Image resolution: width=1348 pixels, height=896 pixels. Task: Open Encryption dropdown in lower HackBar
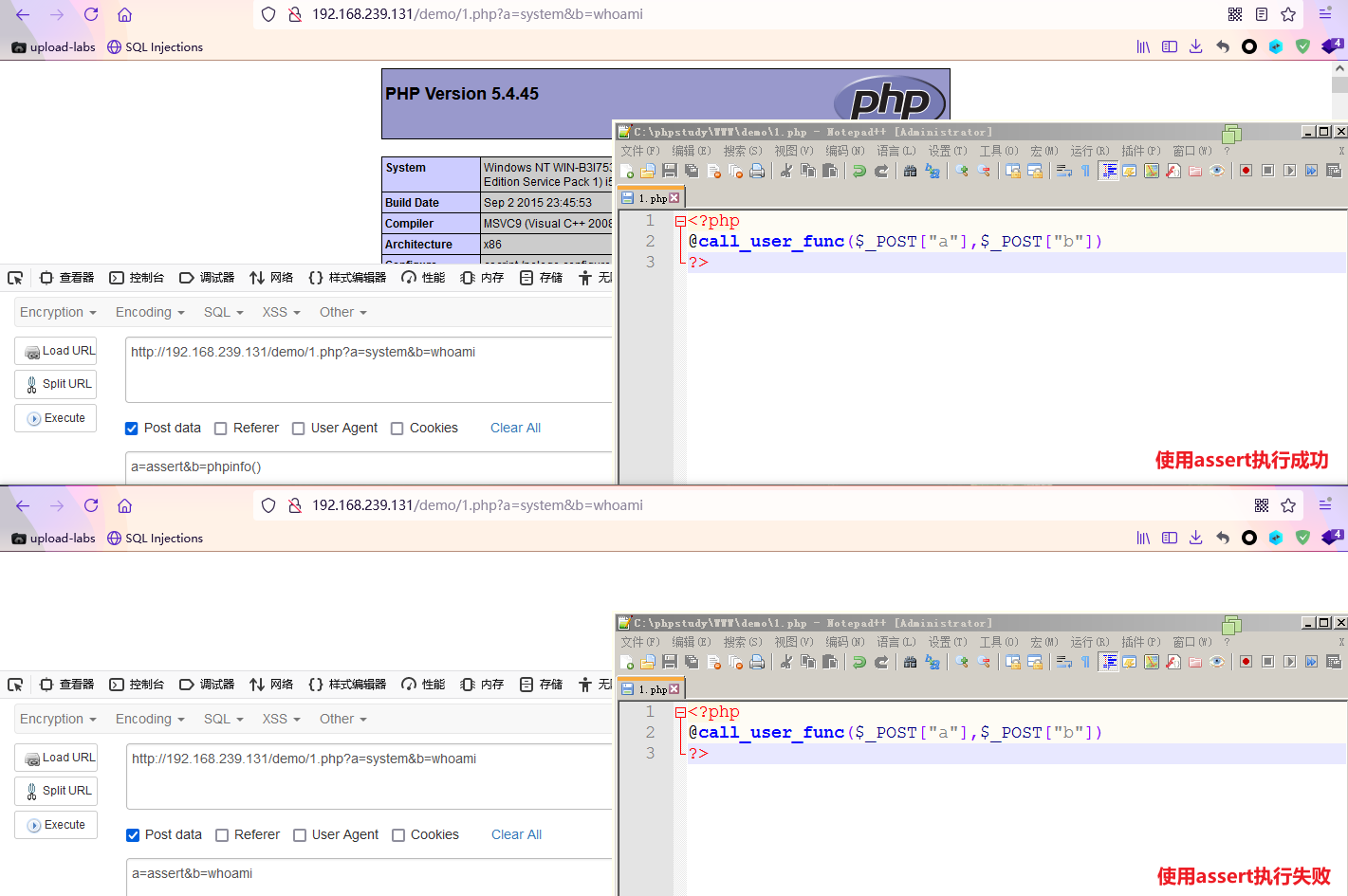pos(58,719)
